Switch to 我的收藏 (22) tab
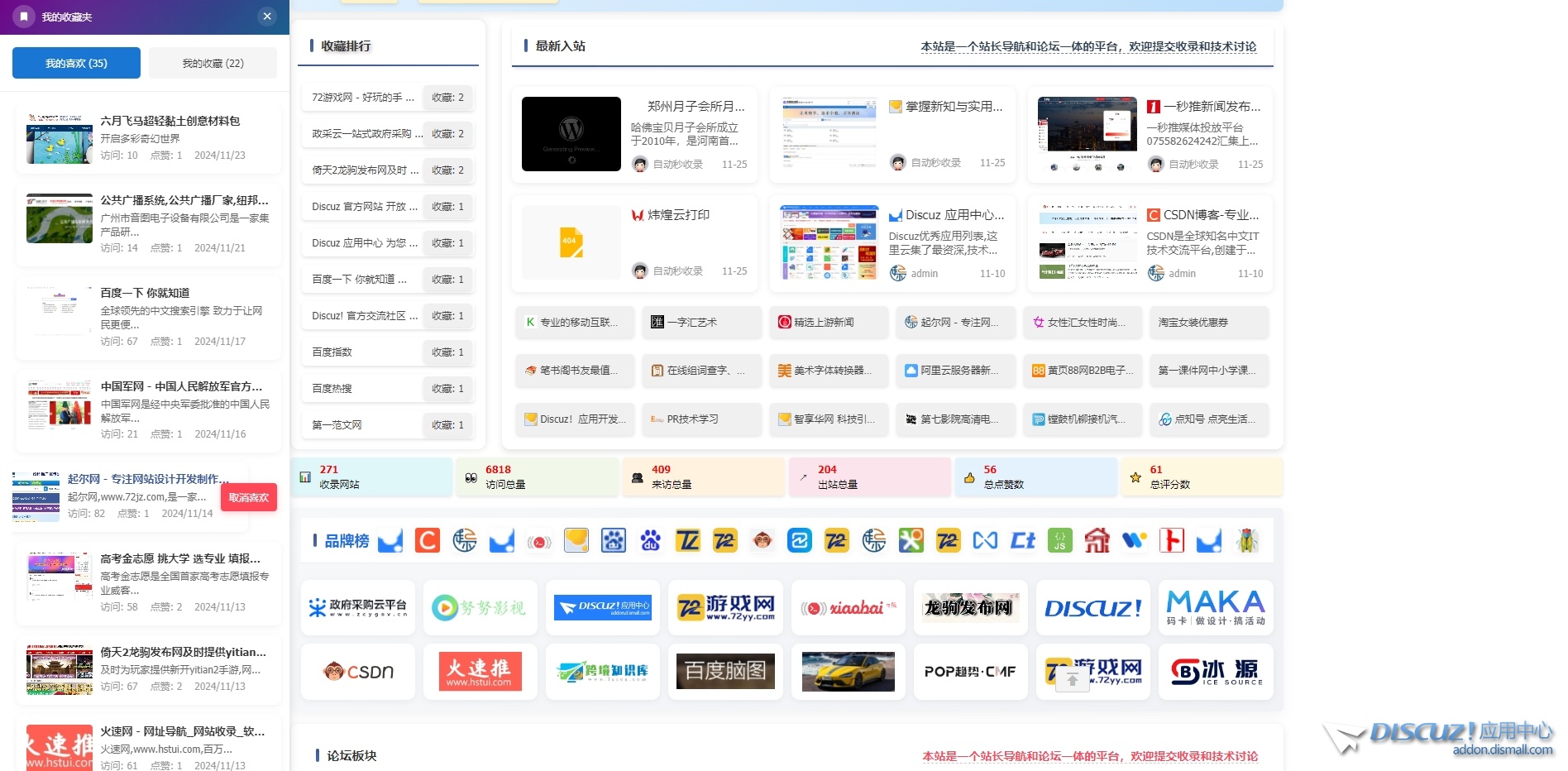The width and height of the screenshot is (1568, 771). click(x=213, y=63)
